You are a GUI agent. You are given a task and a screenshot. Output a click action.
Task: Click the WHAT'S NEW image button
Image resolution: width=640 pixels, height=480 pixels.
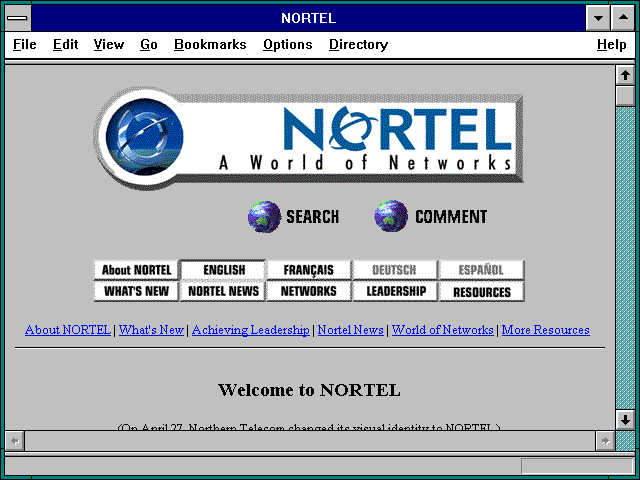(136, 291)
